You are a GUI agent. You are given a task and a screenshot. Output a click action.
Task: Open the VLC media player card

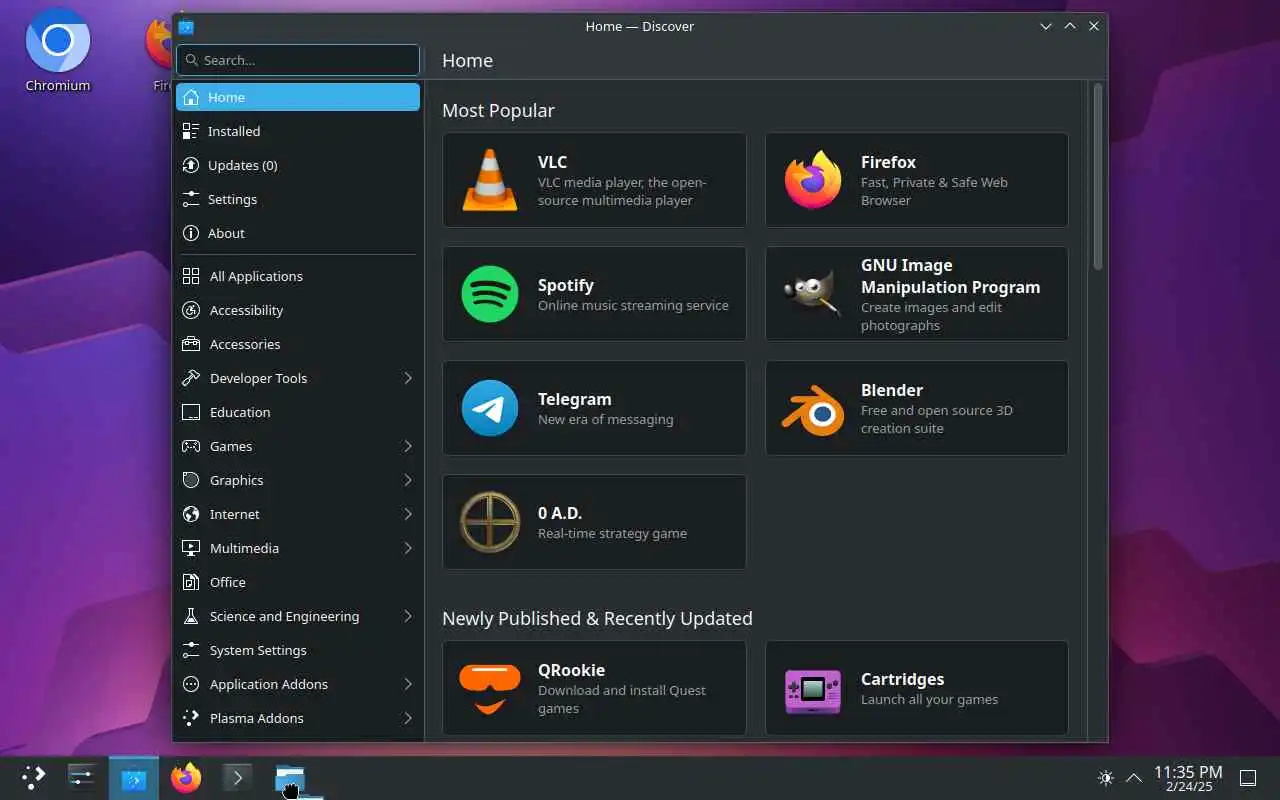tap(594, 180)
